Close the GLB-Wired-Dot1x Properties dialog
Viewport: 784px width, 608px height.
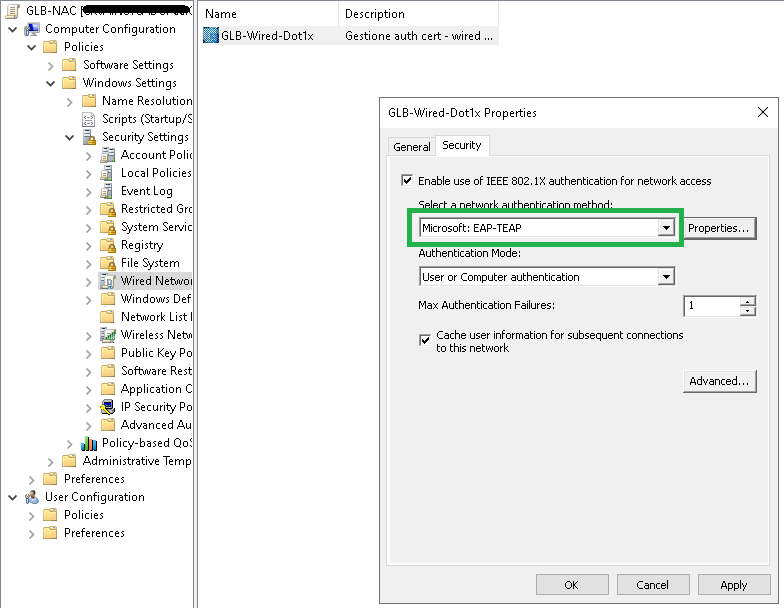tap(762, 112)
